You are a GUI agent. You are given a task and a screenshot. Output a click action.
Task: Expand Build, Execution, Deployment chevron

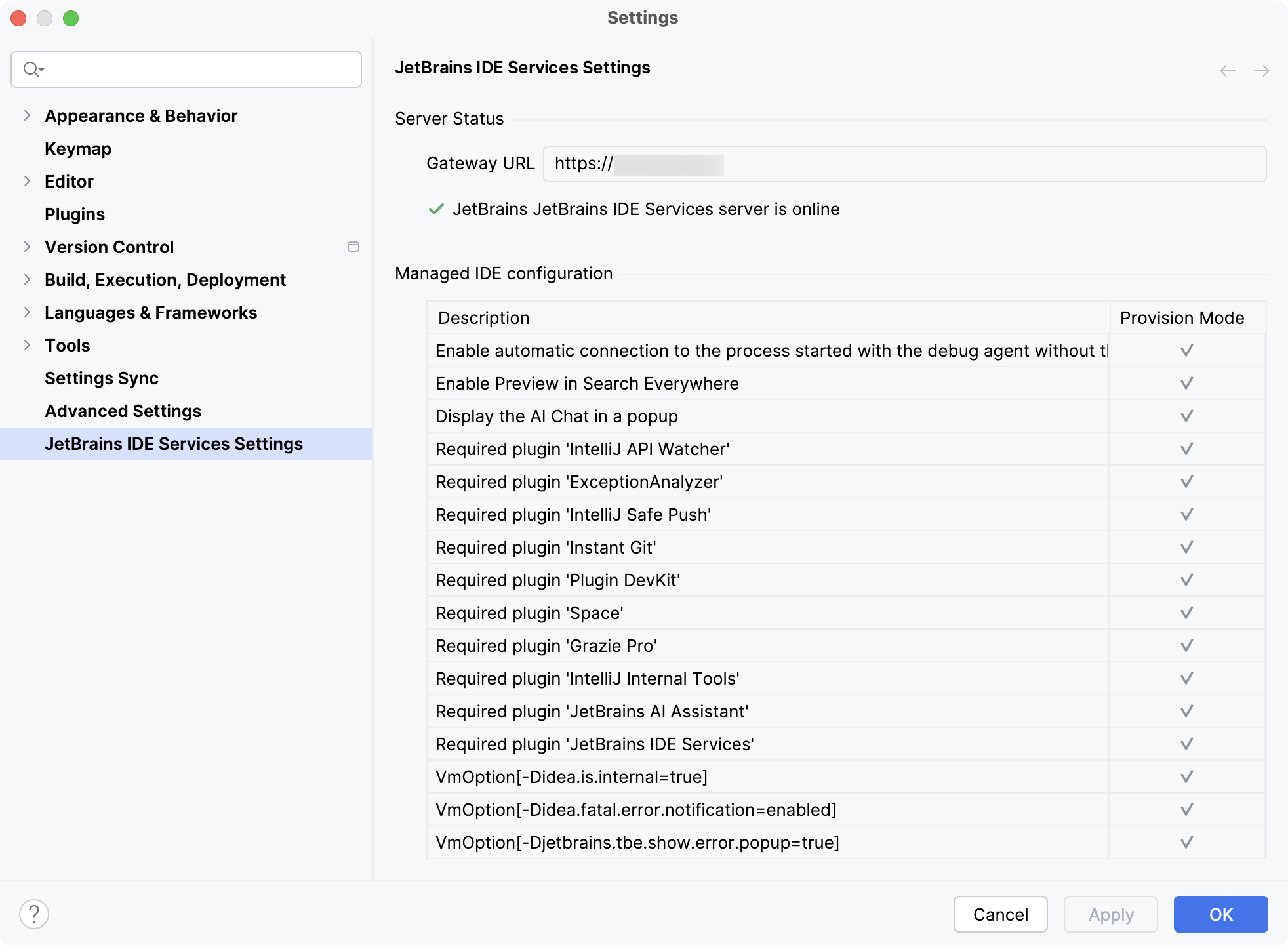(x=27, y=279)
